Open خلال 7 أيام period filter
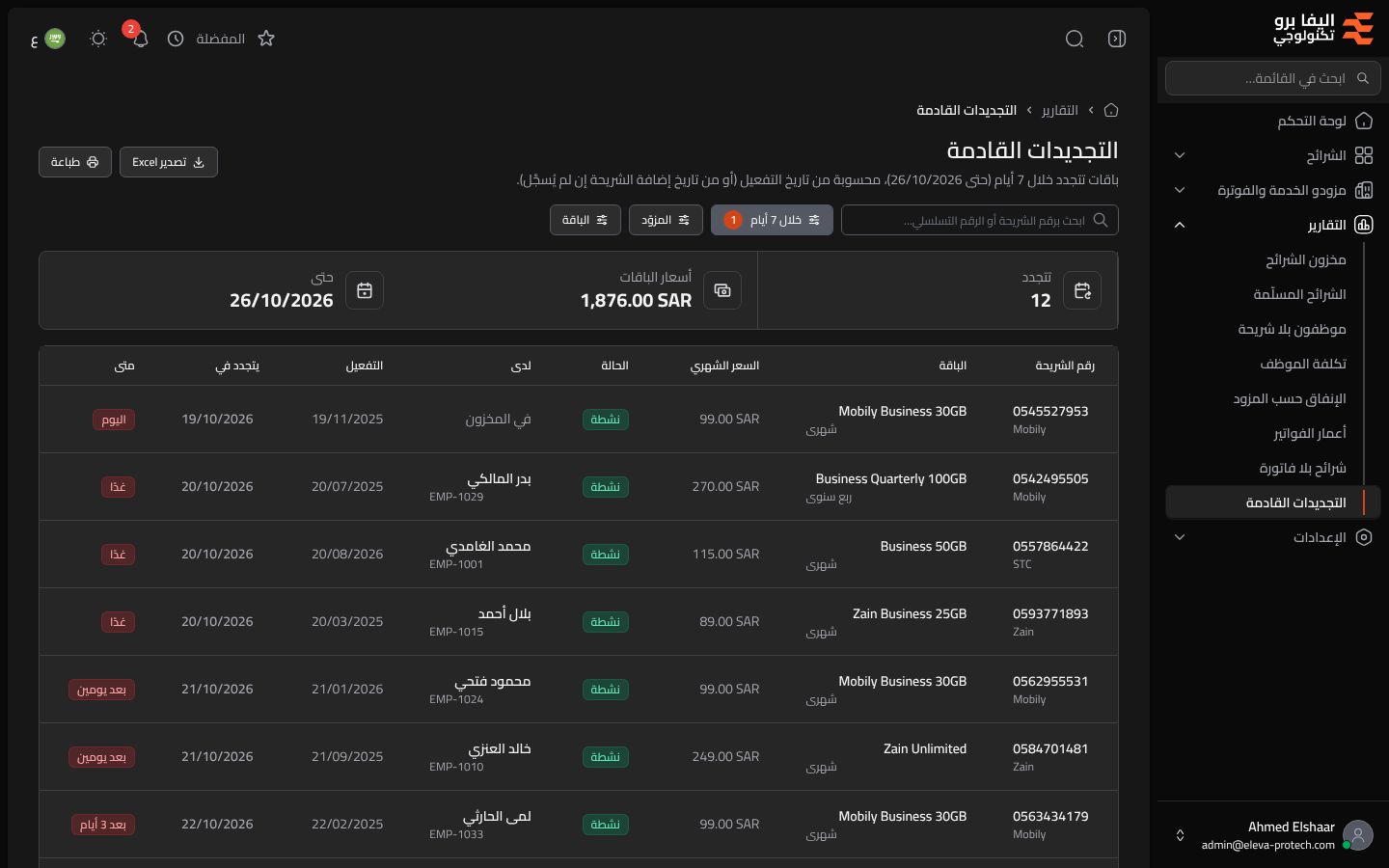1389x868 pixels. click(x=772, y=220)
